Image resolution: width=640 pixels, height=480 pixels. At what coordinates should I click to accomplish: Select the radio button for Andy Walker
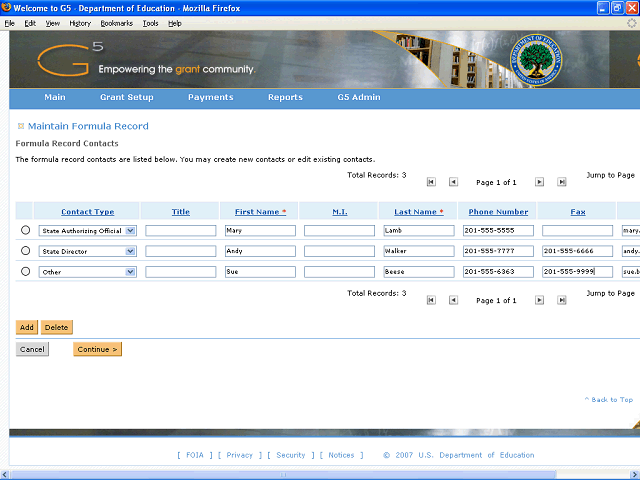pos(26,251)
